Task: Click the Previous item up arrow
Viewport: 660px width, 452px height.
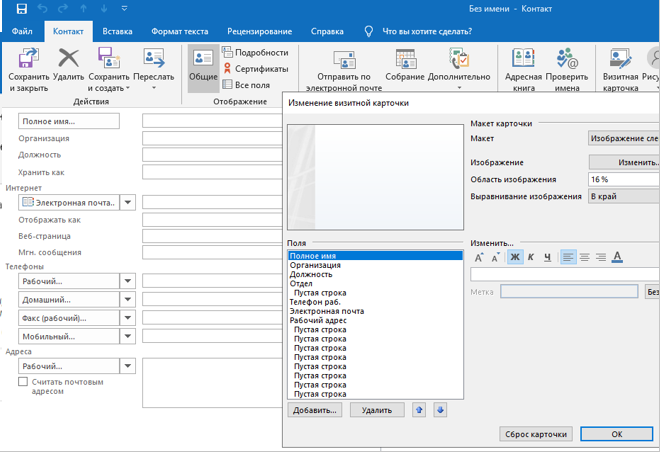Action: (83, 9)
